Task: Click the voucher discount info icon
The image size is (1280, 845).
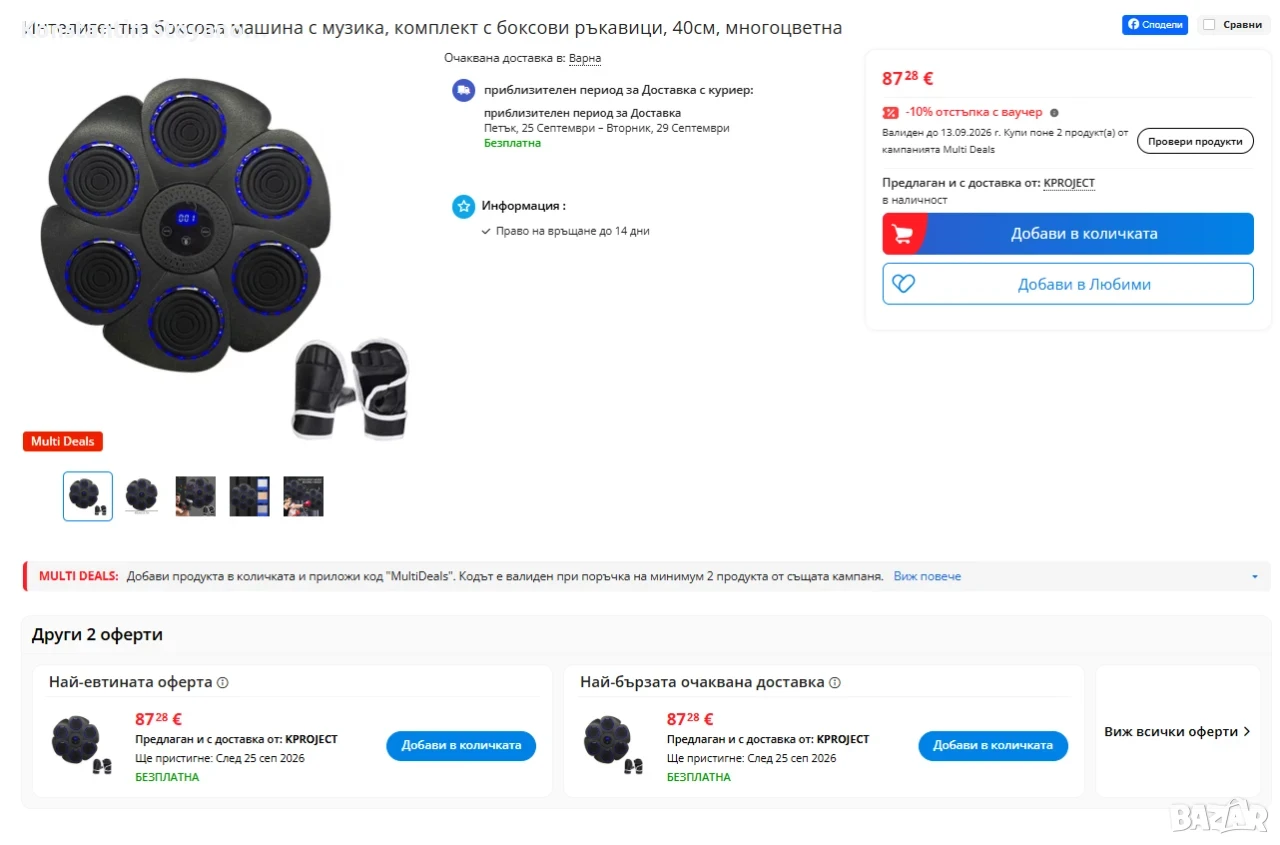Action: pos(1054,113)
